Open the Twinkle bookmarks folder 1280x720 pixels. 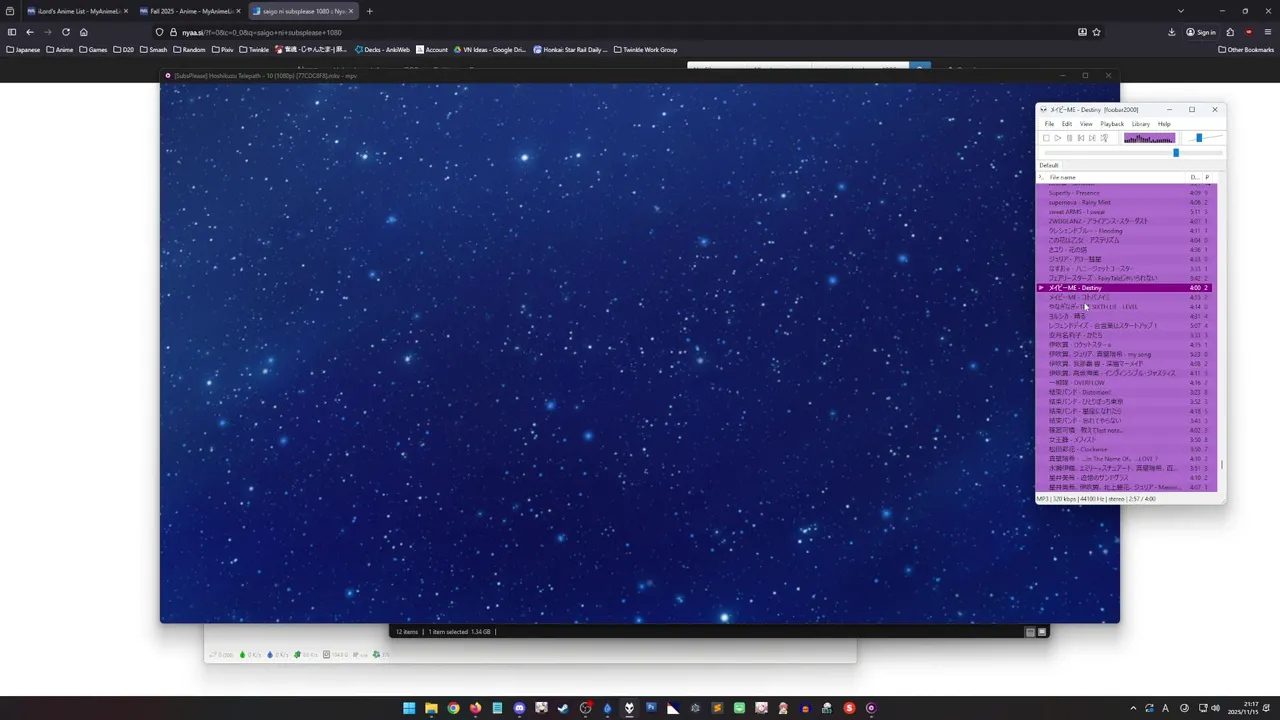[254, 49]
